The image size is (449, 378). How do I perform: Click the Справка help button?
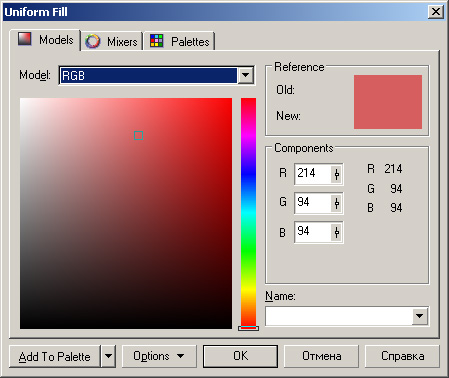[402, 356]
